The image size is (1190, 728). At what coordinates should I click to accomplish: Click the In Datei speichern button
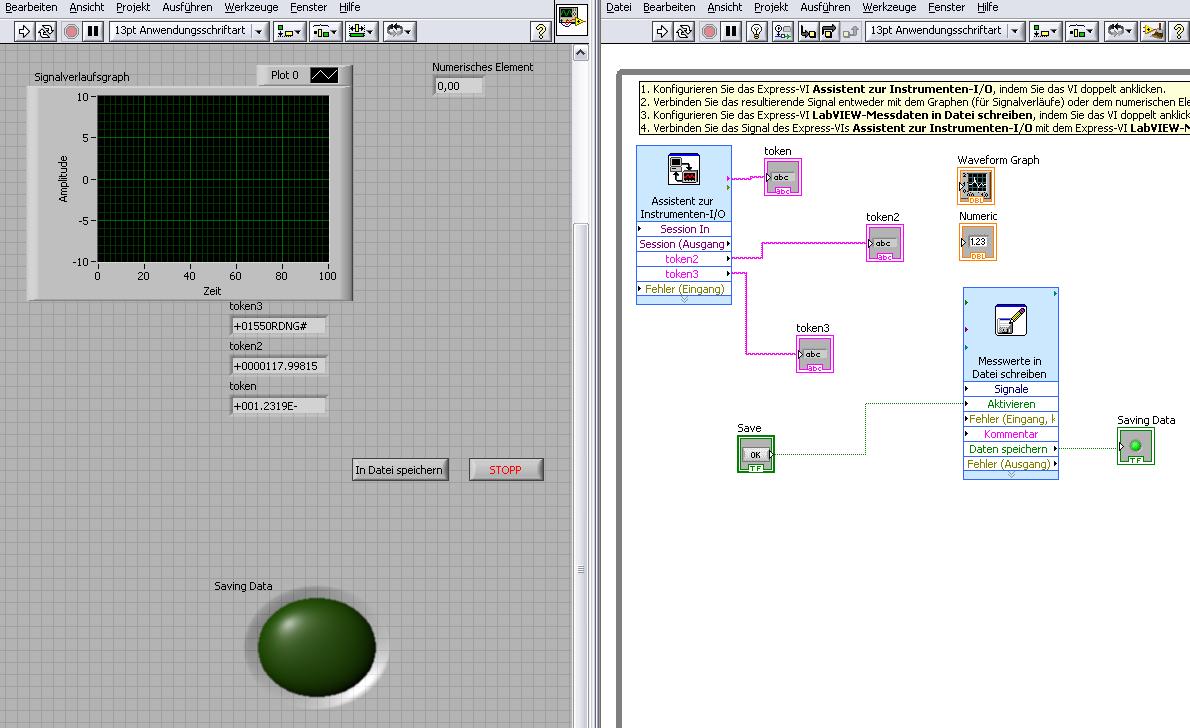point(399,470)
